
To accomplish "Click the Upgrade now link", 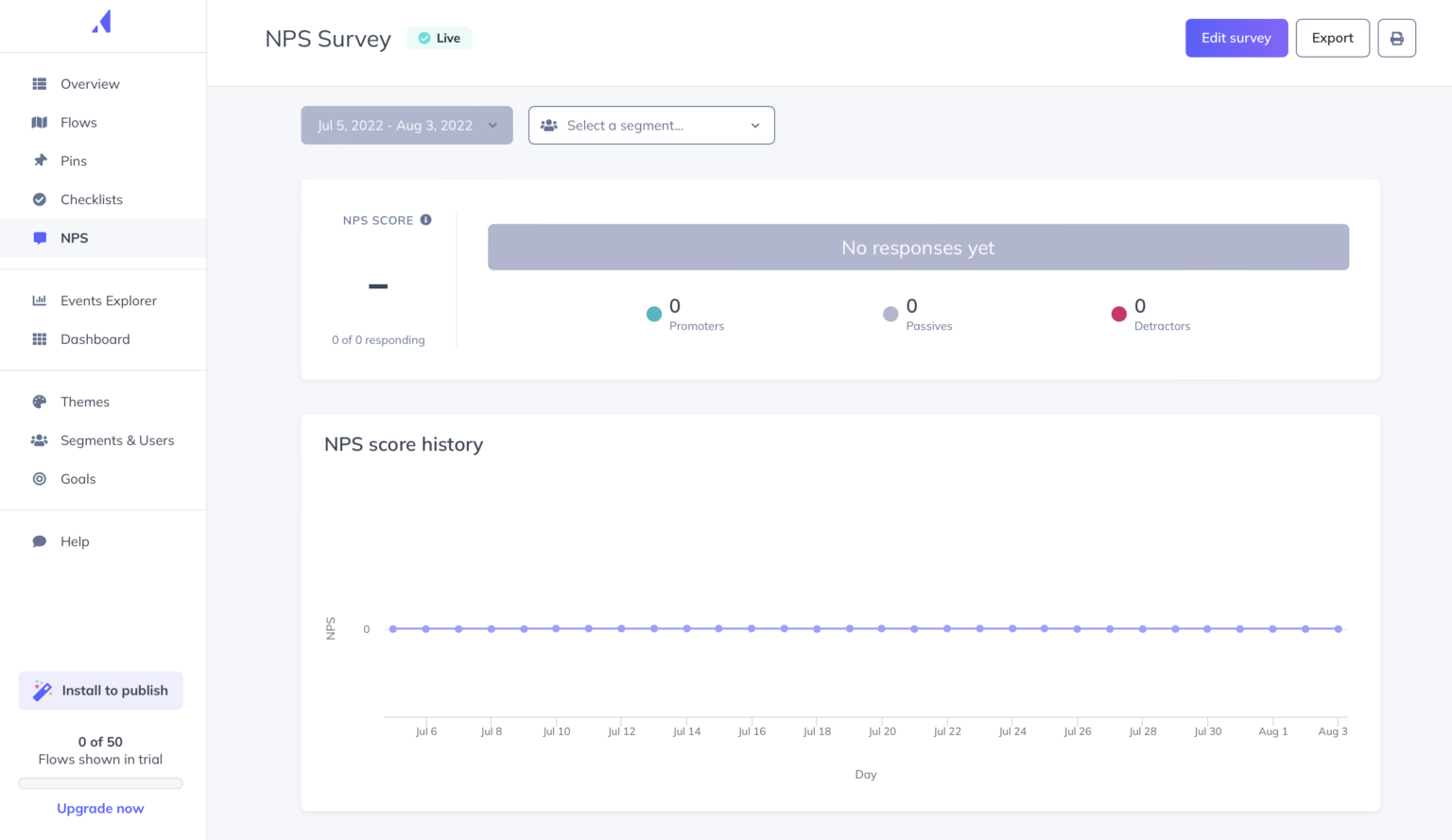I will click(x=100, y=808).
